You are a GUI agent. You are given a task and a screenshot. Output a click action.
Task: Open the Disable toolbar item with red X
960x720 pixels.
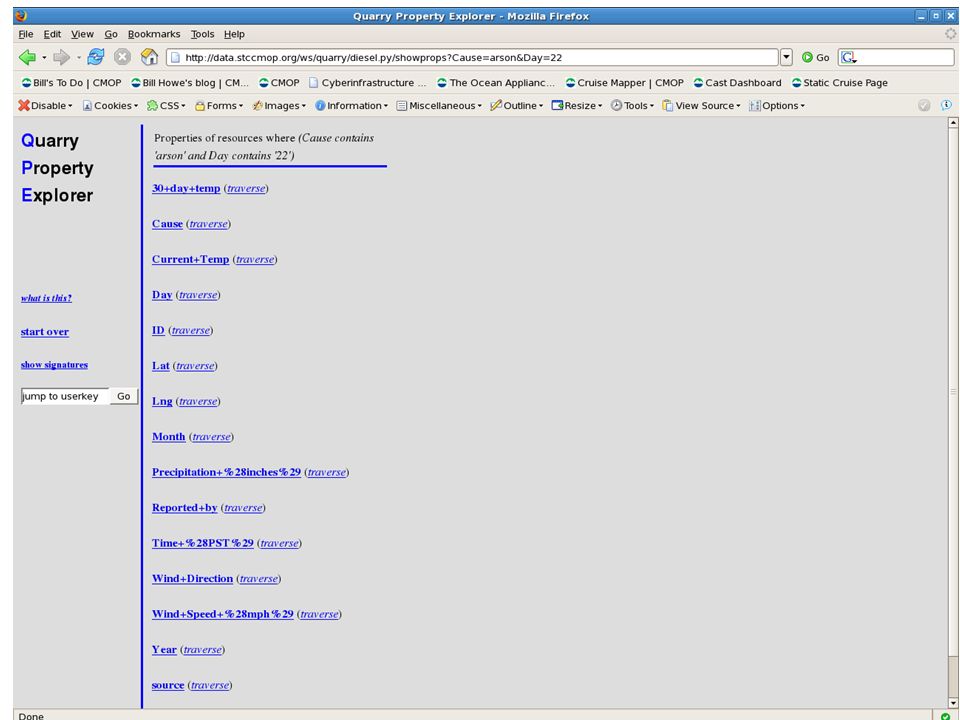tap(45, 105)
